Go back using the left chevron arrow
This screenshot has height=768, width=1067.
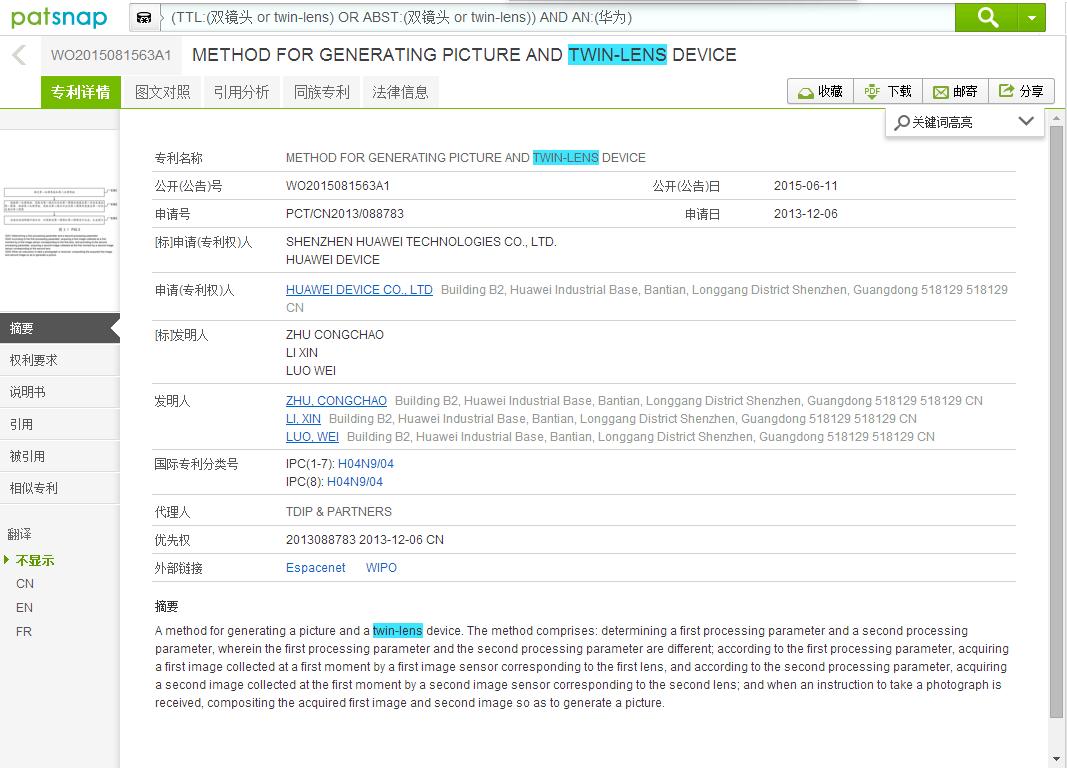[19, 55]
